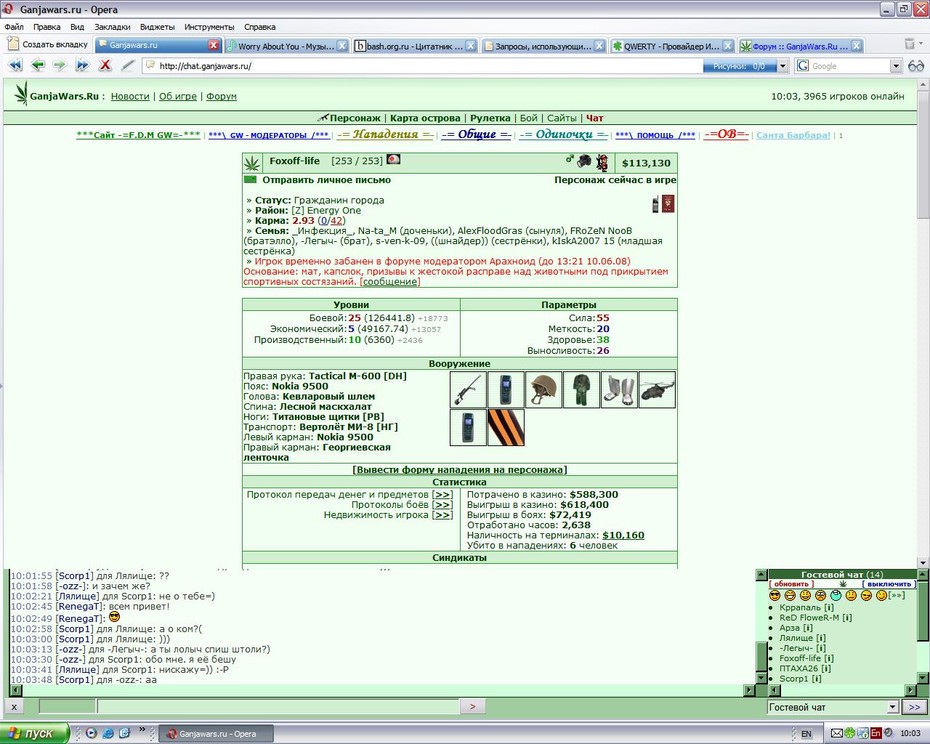Click the small leaf icon in chat panel

click(842, 584)
